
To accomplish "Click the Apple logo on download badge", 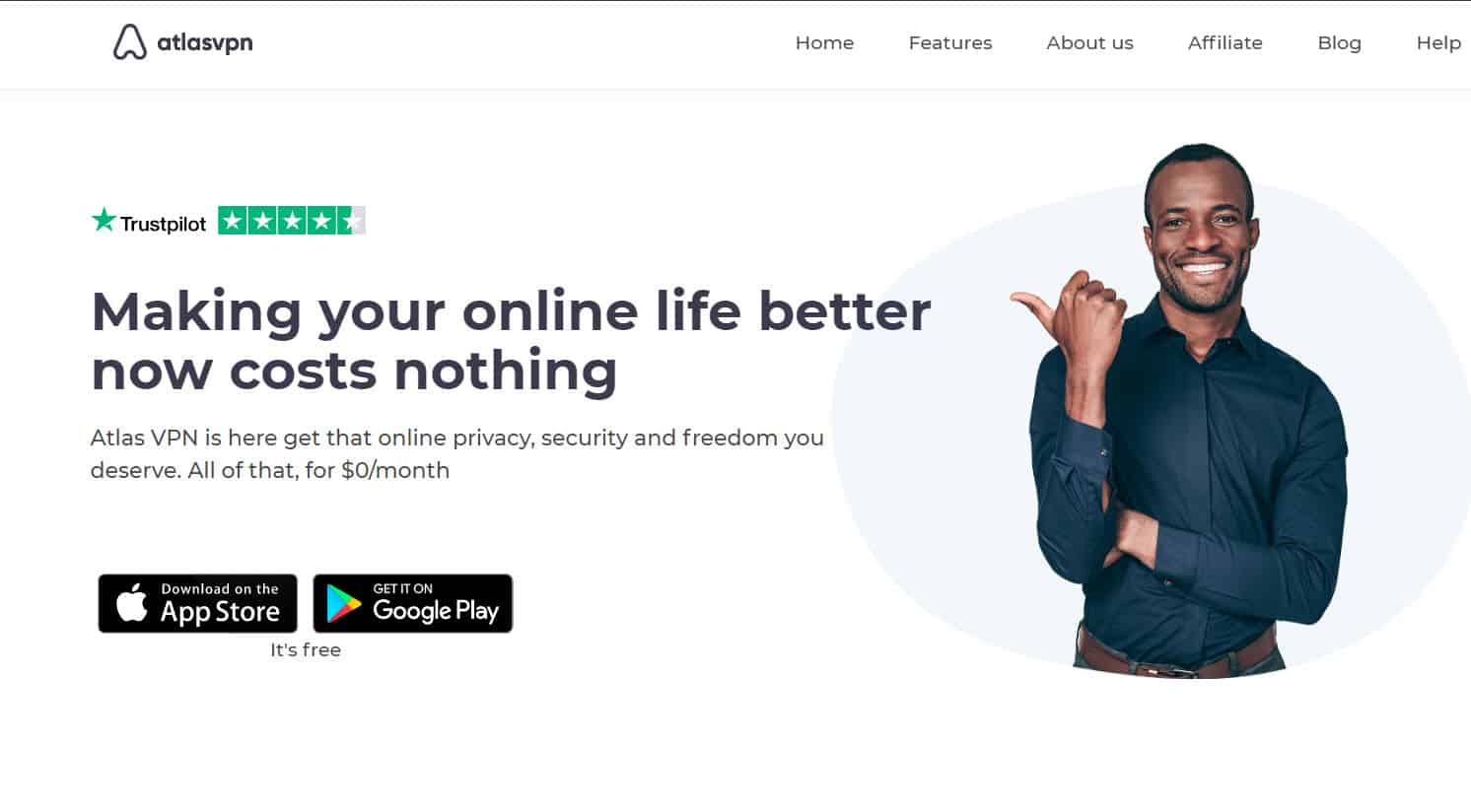I will (x=132, y=601).
